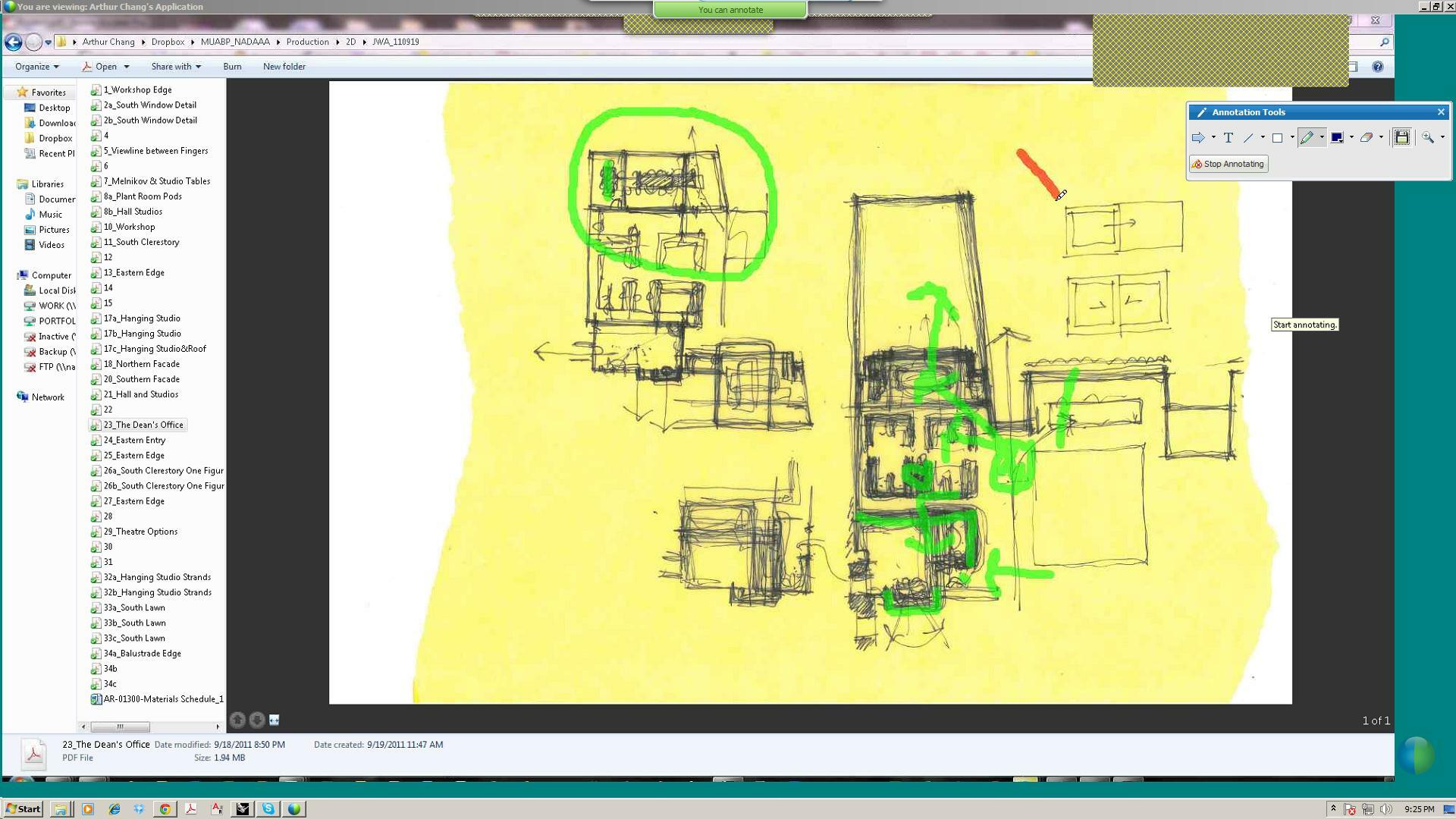
Task: Select the line drawing tool
Action: [x=1248, y=138]
